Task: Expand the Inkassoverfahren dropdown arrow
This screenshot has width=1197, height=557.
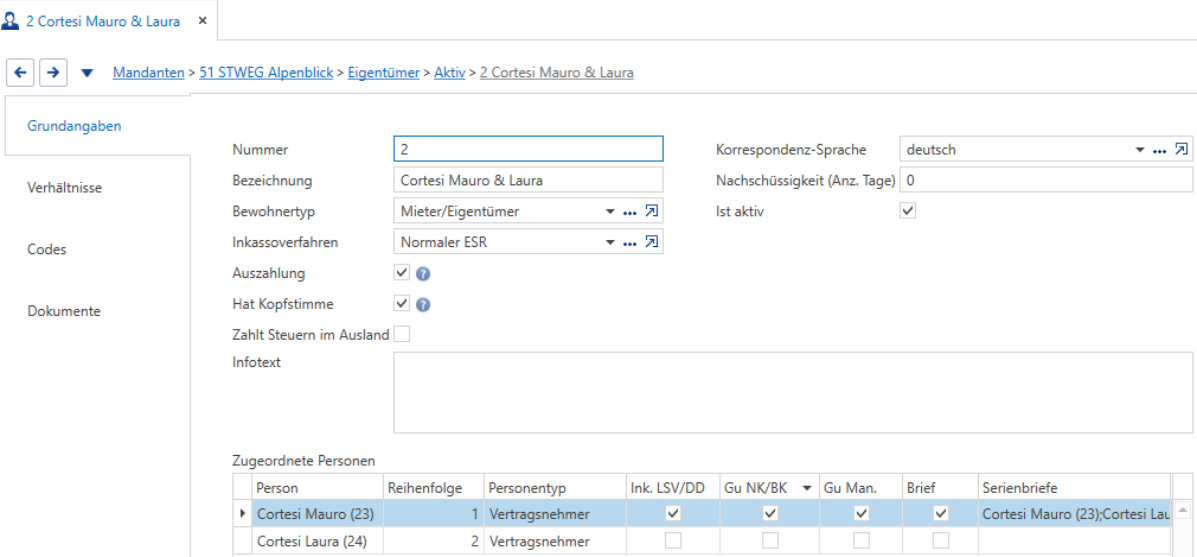Action: [610, 243]
